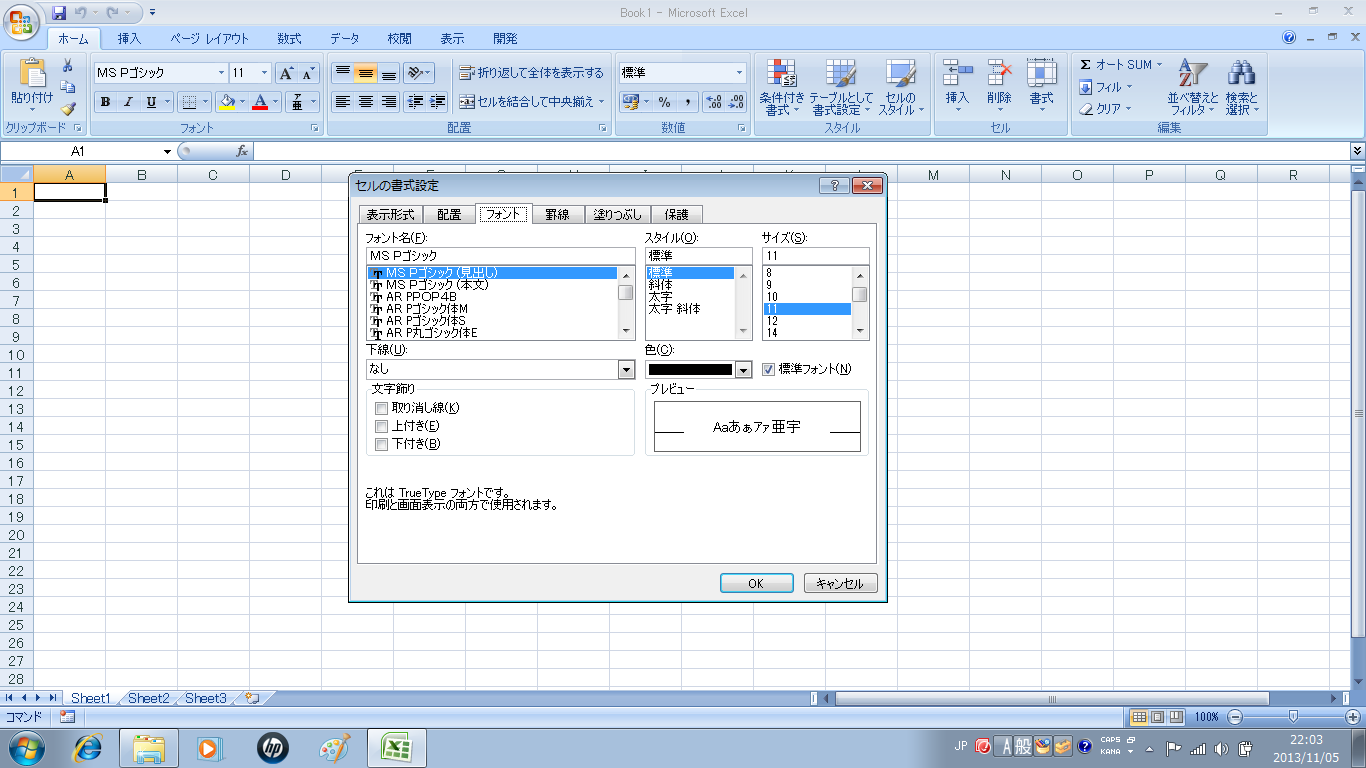This screenshot has height=768, width=1366.
Task: Expand the 下線 underline dropdown
Action: click(x=626, y=370)
